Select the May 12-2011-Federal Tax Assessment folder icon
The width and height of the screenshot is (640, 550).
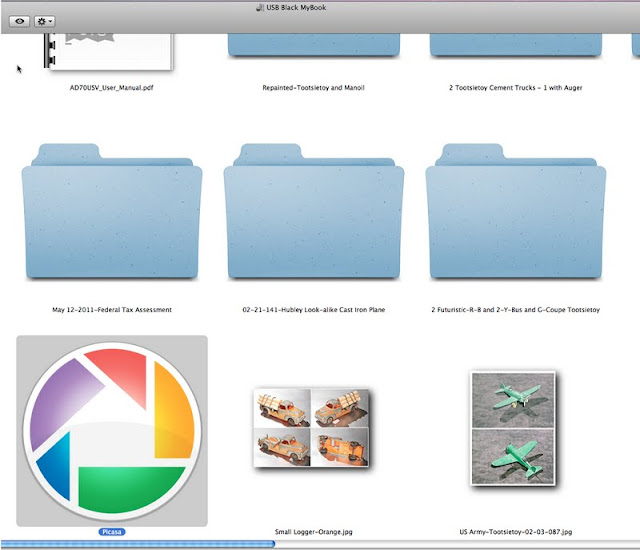tap(112, 211)
